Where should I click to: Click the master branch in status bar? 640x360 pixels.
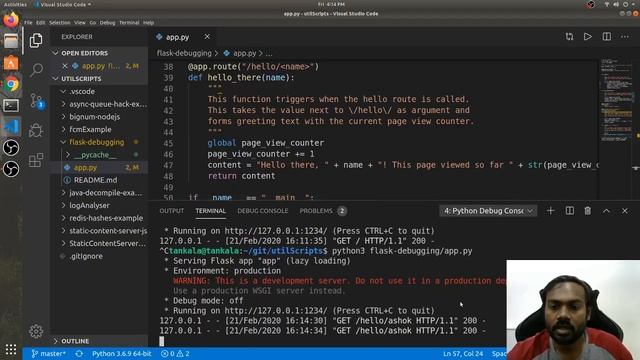[48, 353]
